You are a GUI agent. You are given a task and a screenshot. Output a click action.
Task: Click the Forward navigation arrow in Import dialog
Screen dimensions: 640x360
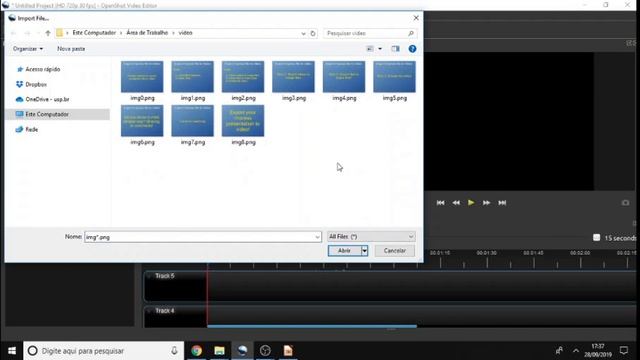27,33
